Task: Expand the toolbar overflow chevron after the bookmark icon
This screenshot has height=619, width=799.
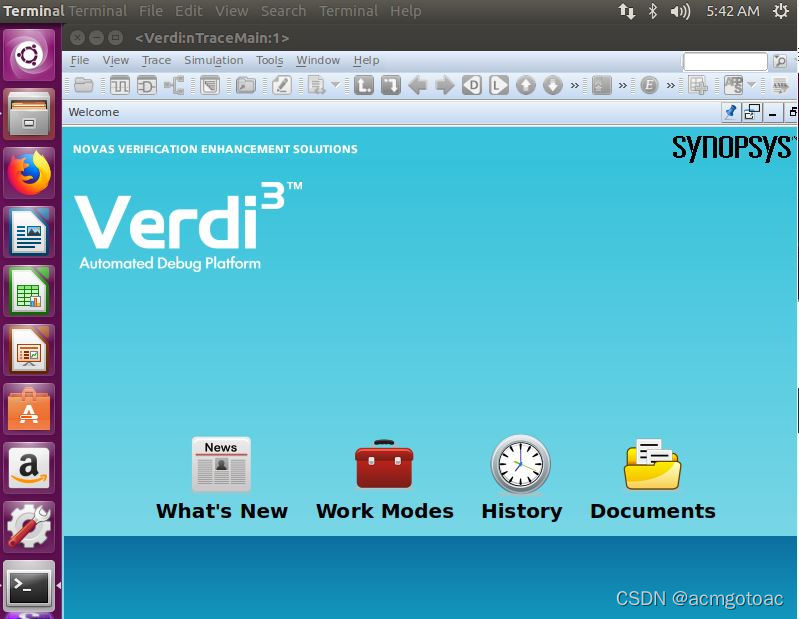Action: click(x=622, y=85)
